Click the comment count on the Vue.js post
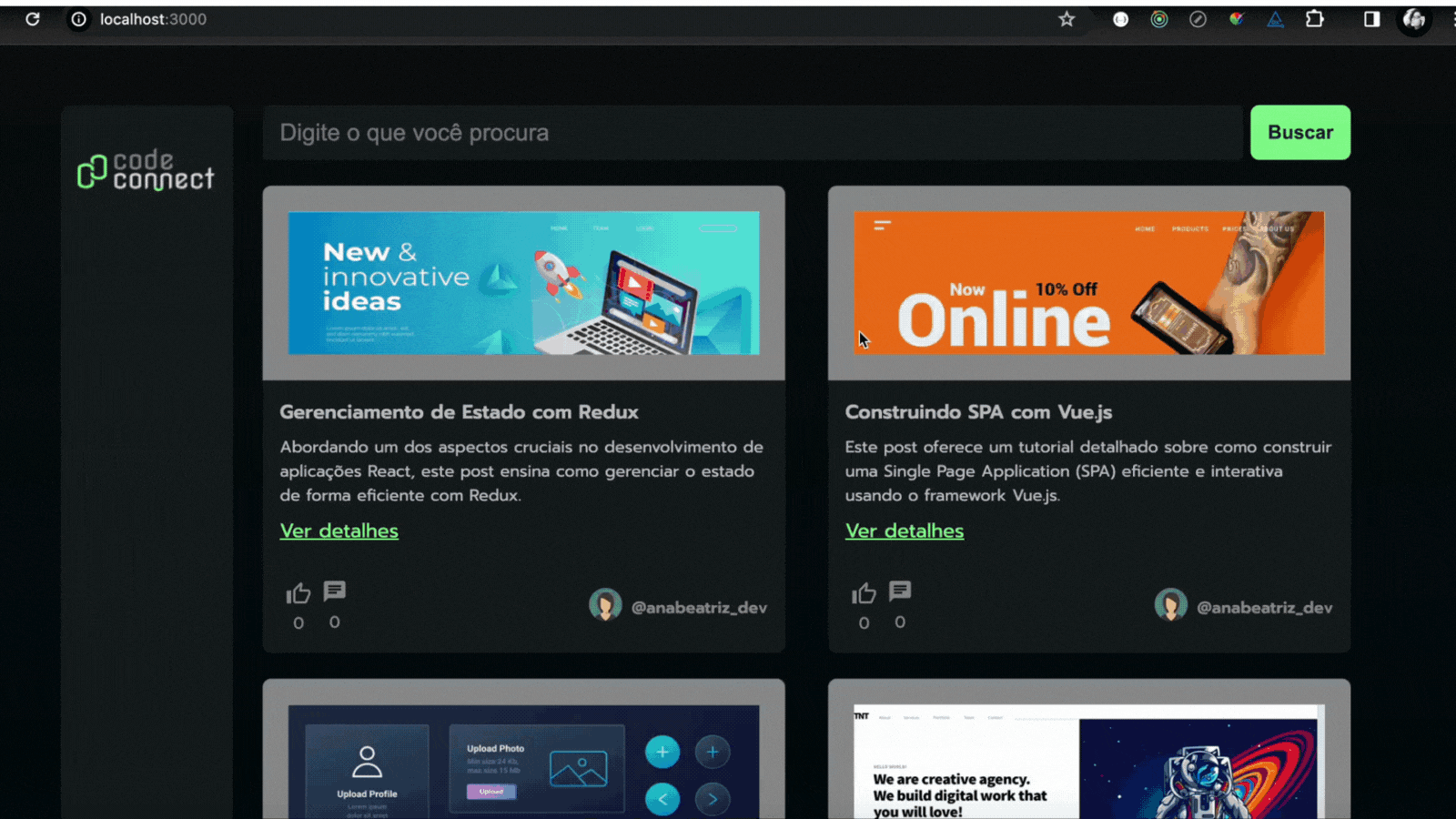 (x=900, y=622)
